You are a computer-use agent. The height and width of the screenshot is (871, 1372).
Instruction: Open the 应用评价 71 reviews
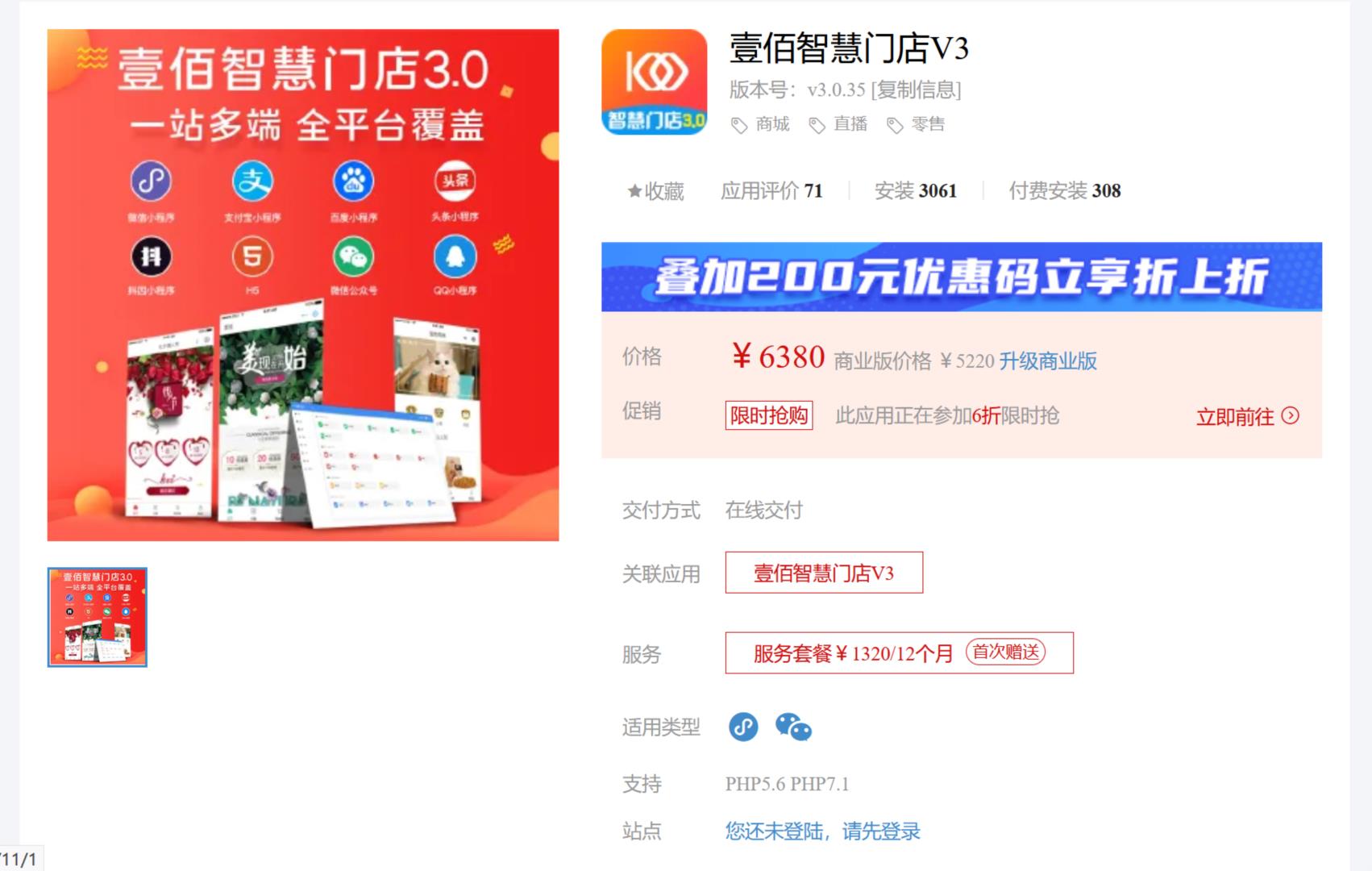click(x=771, y=191)
